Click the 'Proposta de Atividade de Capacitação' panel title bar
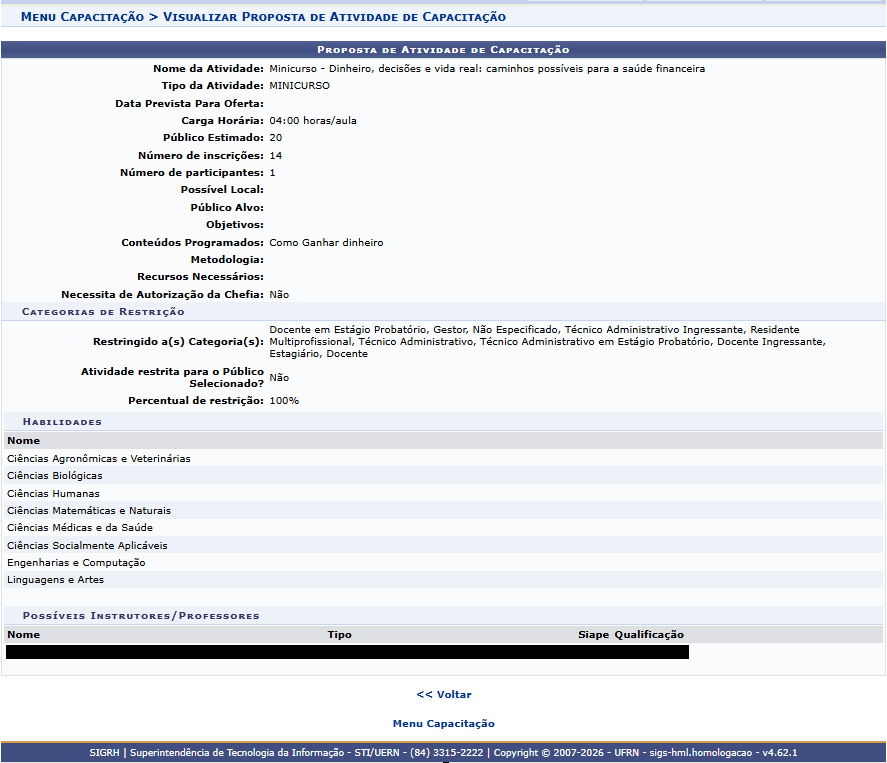 click(x=444, y=50)
